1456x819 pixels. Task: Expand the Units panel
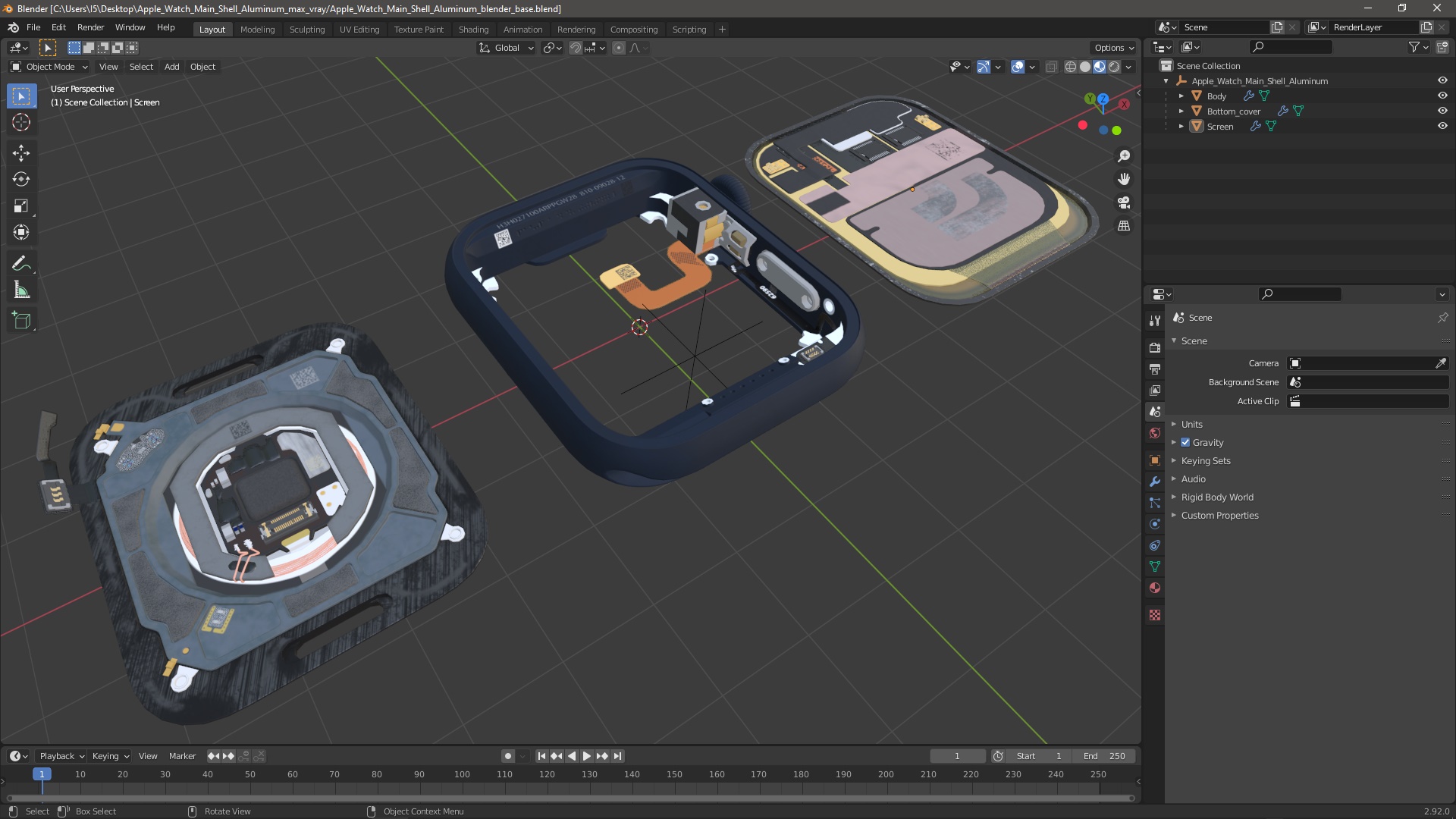tap(1191, 424)
